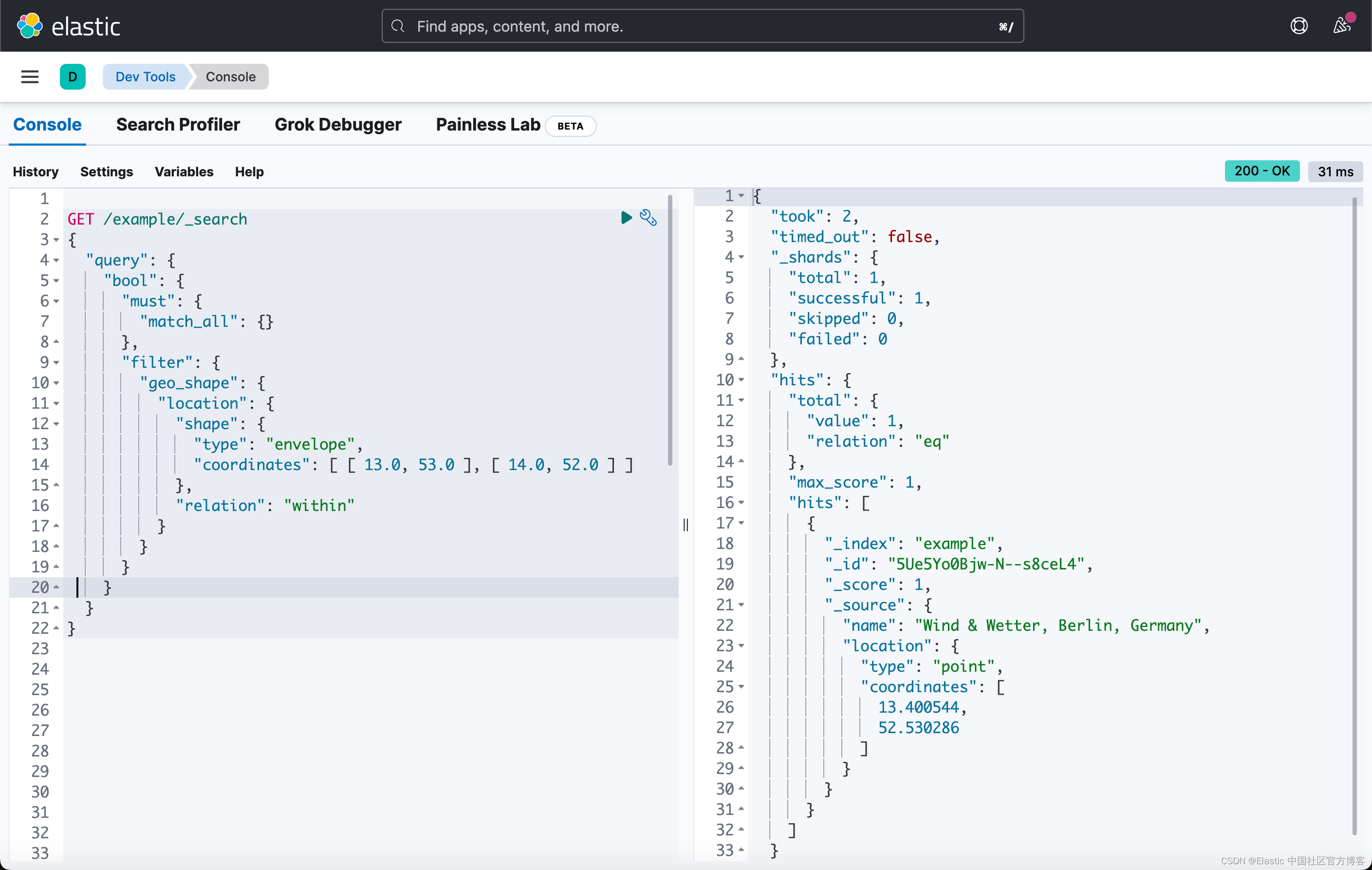Open the request options wrench icon
Image resolution: width=1372 pixels, height=870 pixels.
point(649,218)
